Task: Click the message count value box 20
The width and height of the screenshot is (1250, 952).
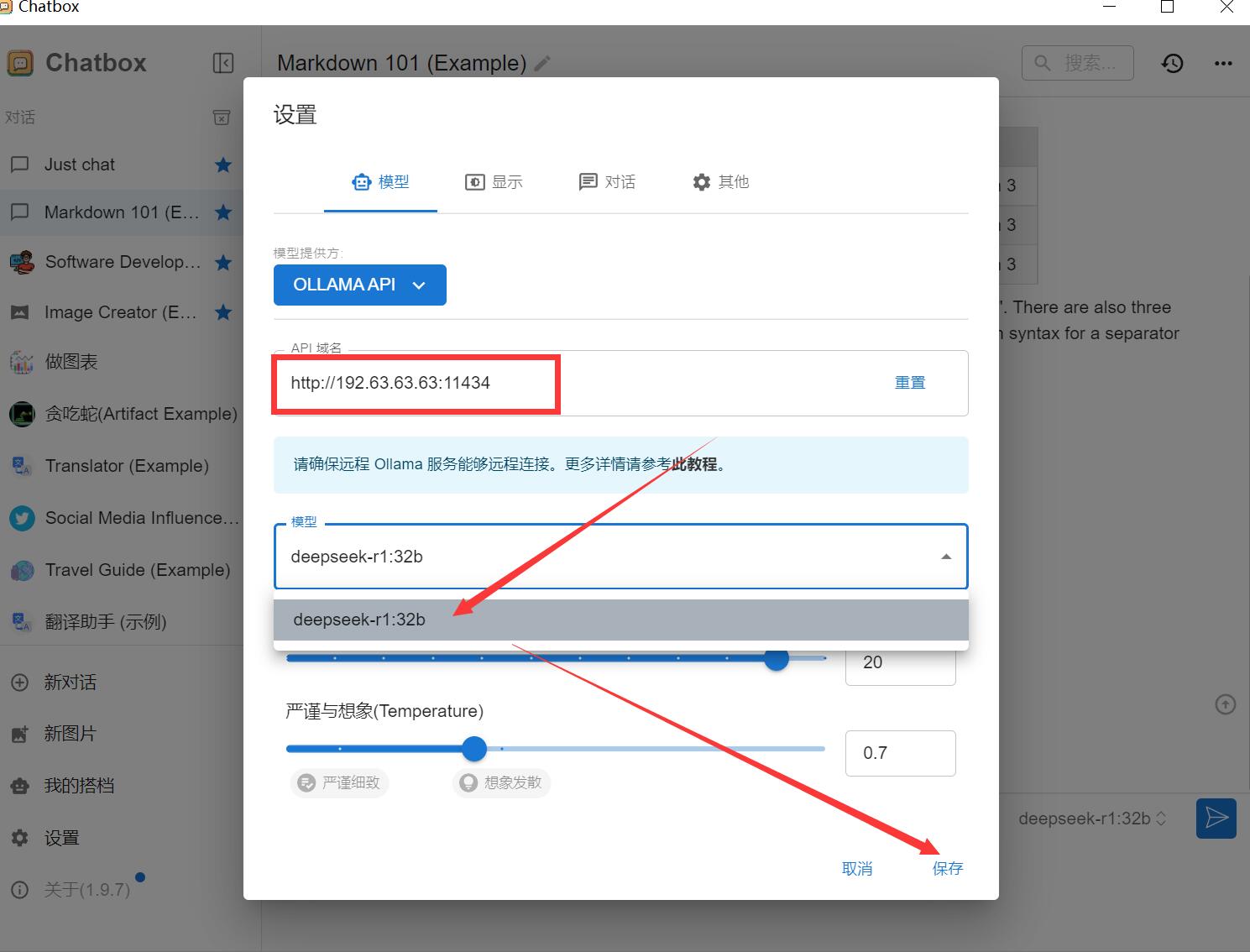Action: pos(901,662)
